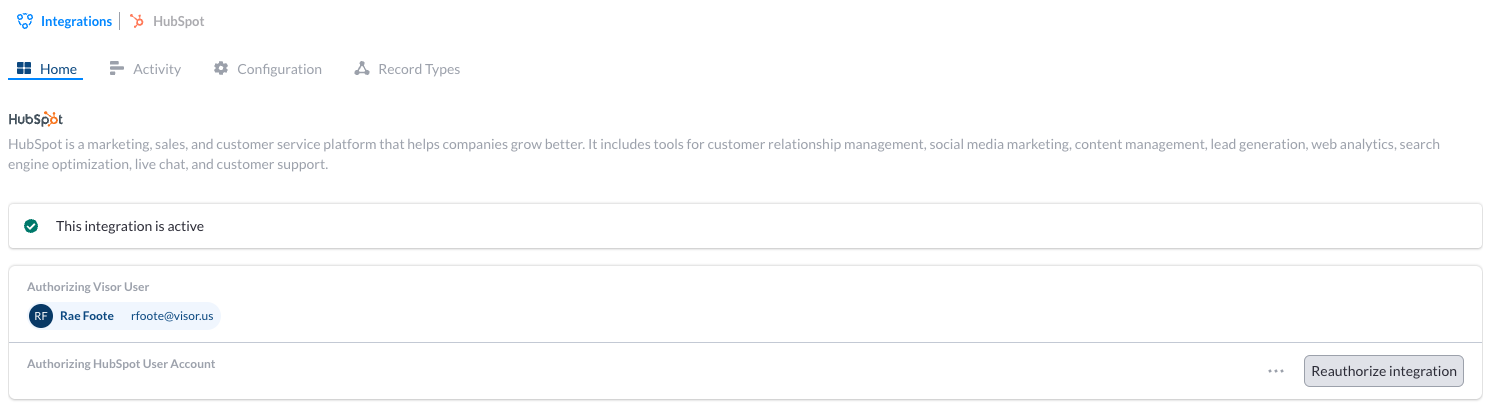Click the rfoote@visor.us email text
The height and width of the screenshot is (411, 1493).
click(172, 316)
